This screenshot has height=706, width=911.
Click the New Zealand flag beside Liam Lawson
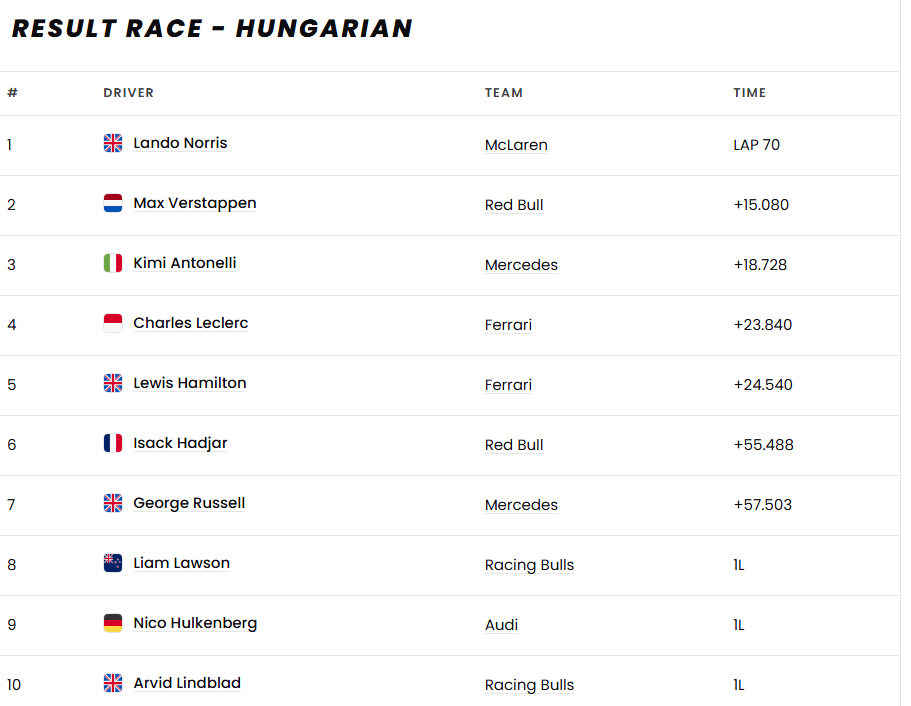113,562
